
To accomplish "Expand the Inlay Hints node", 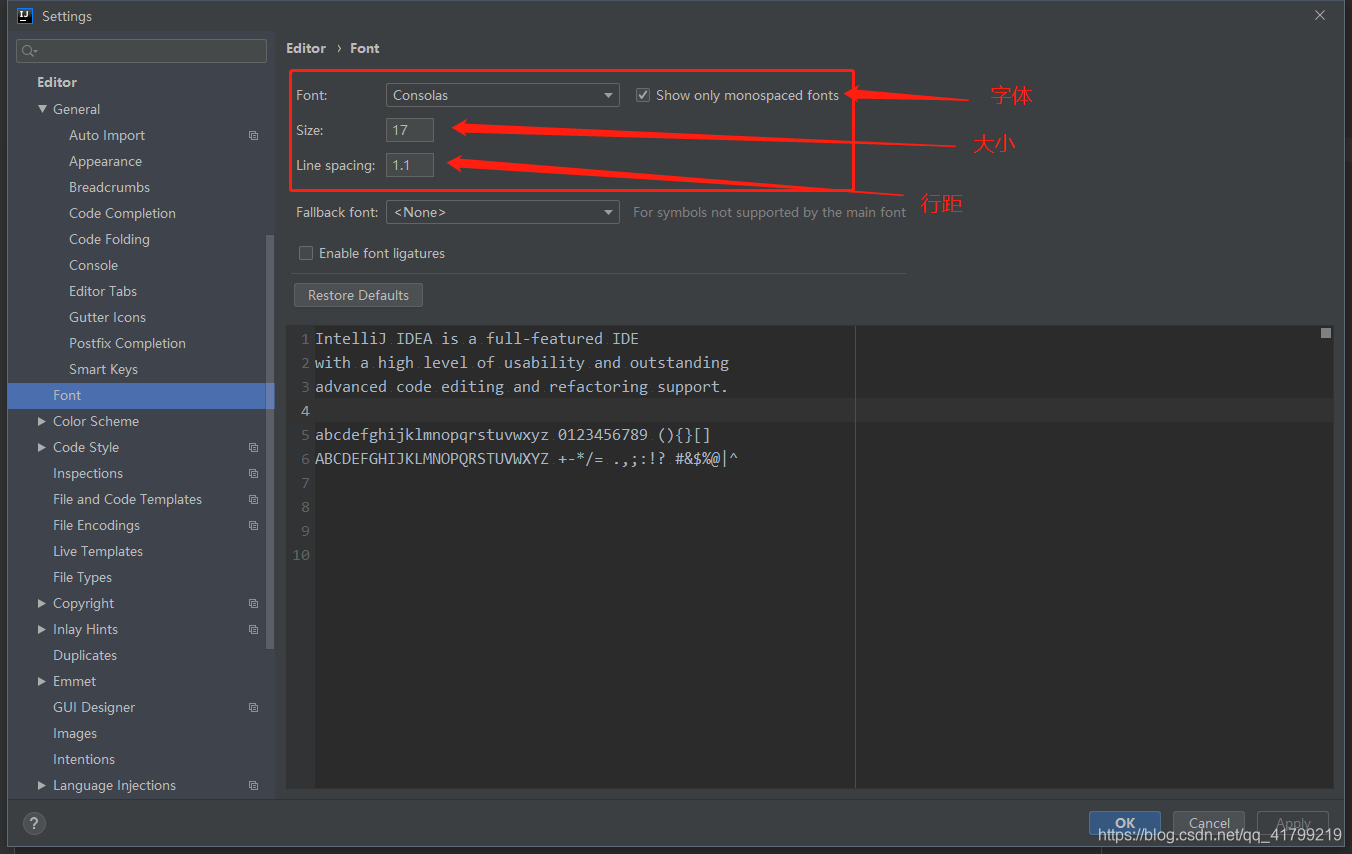I will coord(42,629).
